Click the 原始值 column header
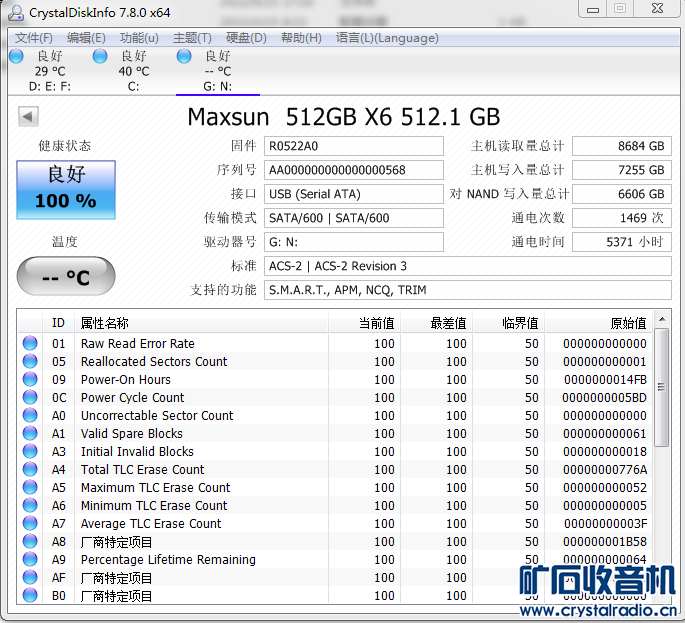This screenshot has height=623, width=685. pyautogui.click(x=599, y=323)
